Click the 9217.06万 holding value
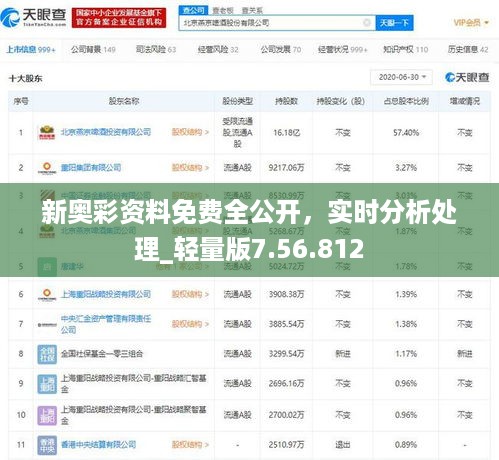Viewport: 499px width, 460px height. 286,168
